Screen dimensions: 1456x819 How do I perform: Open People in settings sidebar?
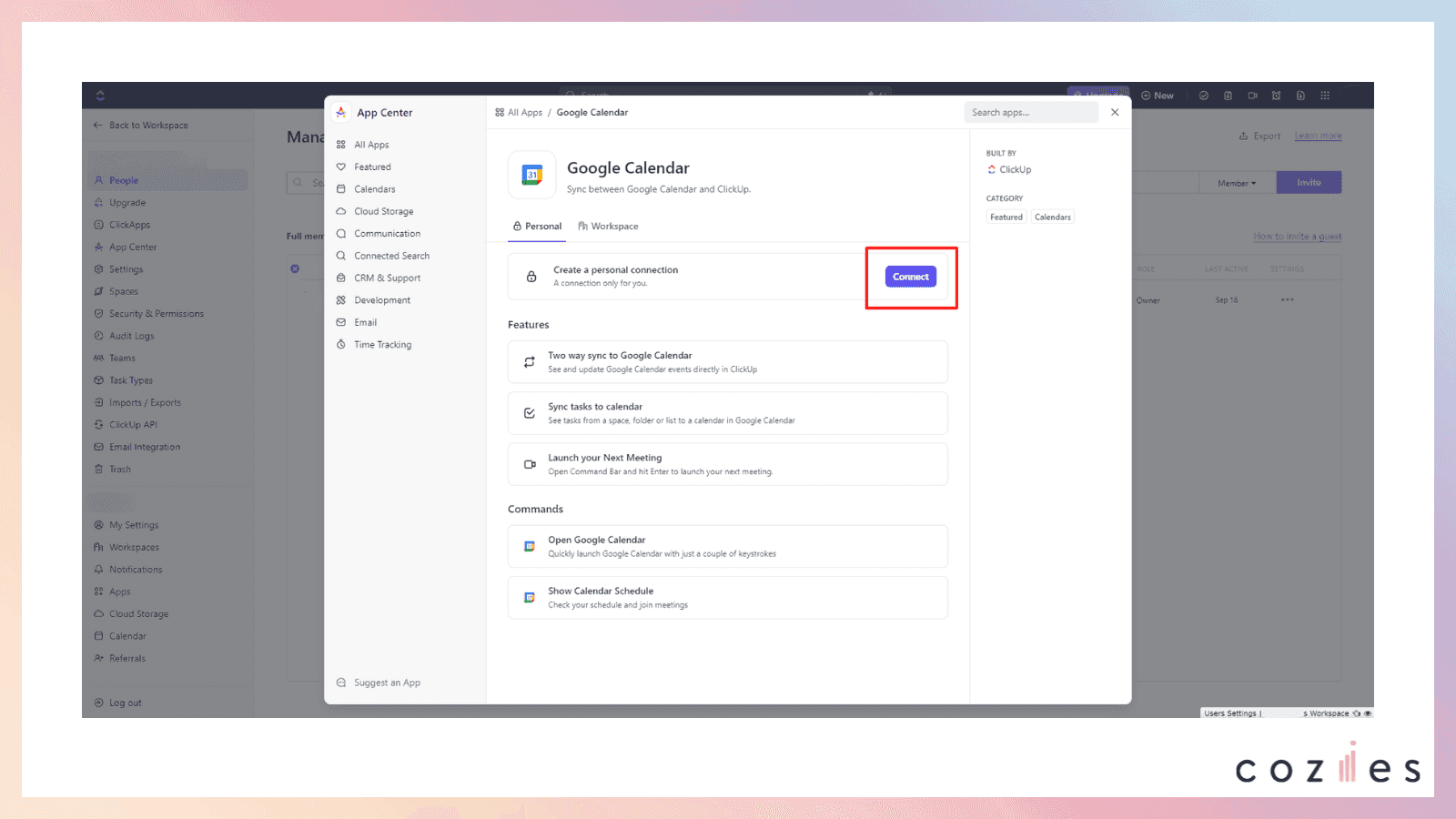click(x=167, y=180)
